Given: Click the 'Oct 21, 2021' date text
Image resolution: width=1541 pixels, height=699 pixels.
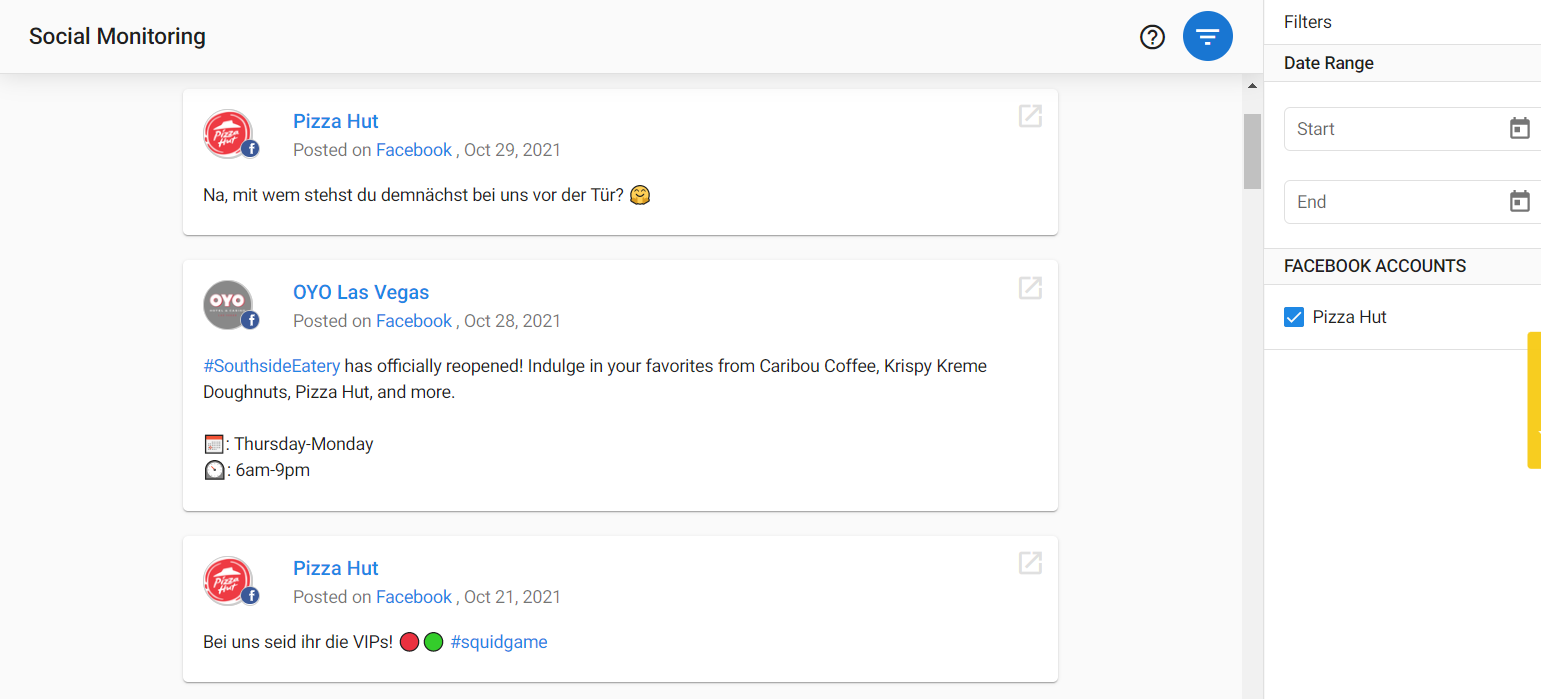Looking at the screenshot, I should coord(512,597).
